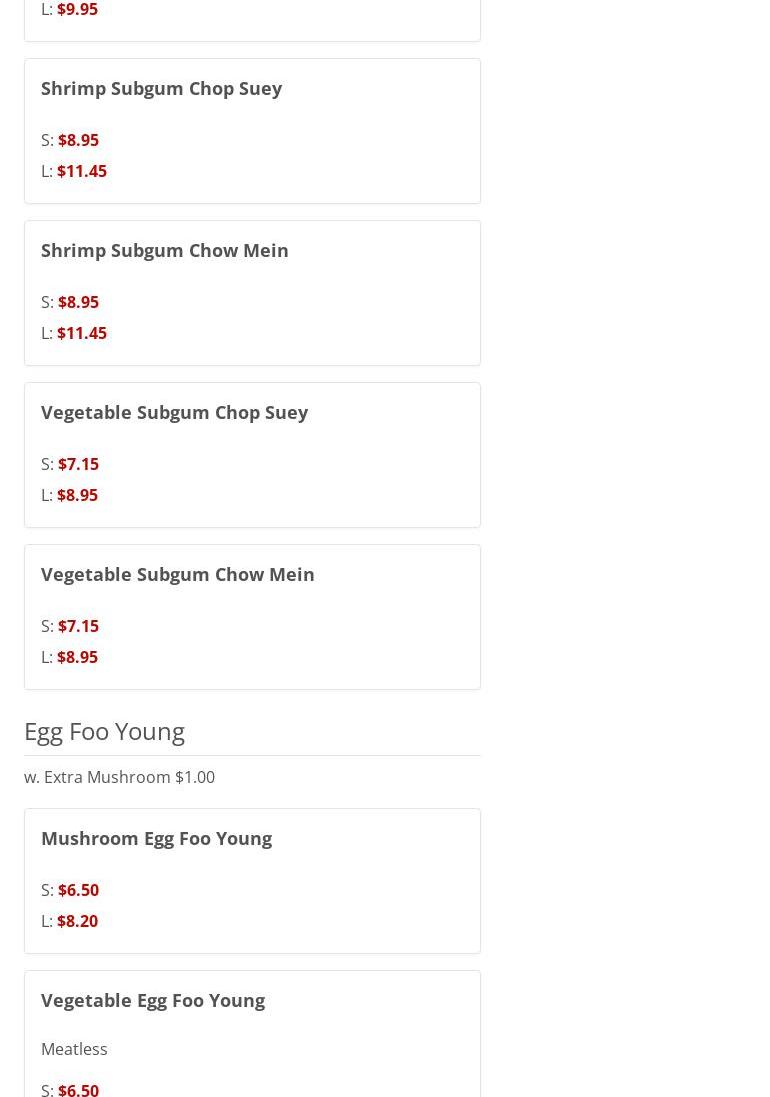The image size is (770, 1097).
Task: Click the Meatless description text
Action: pos(74,1049)
